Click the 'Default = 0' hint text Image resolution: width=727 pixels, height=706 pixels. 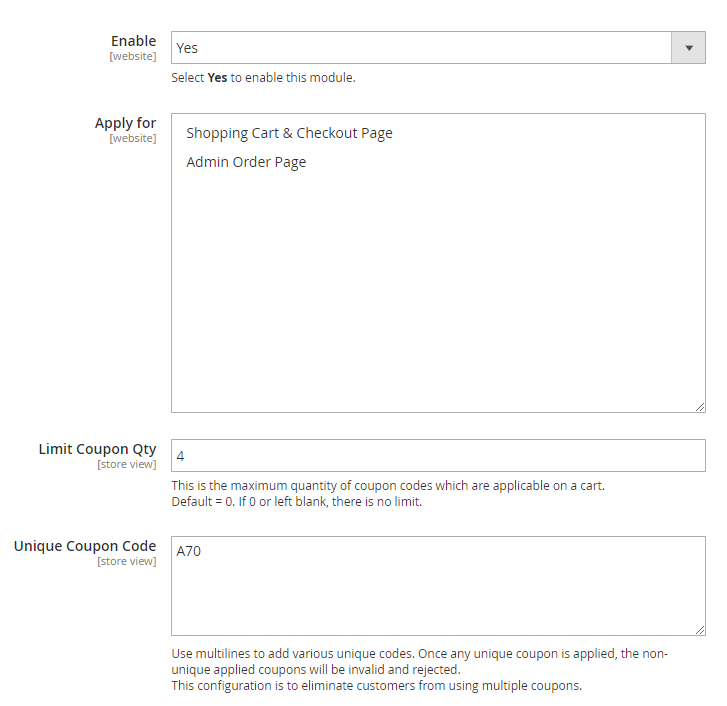pos(296,502)
